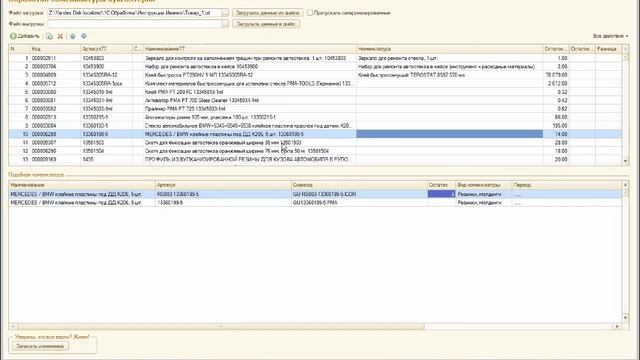This screenshot has height=360, width=640.
Task: Click horizontal scrollbar left arrow
Action: 13,327
